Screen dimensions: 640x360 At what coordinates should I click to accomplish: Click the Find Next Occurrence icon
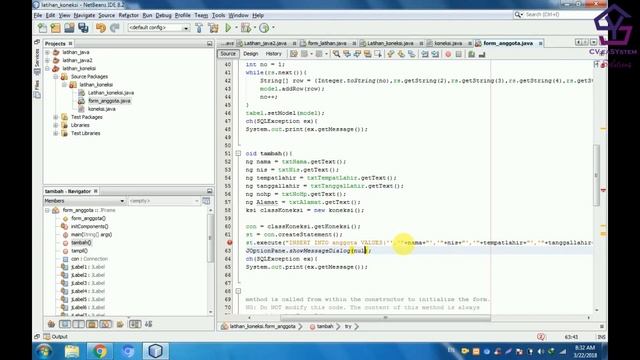357,54
